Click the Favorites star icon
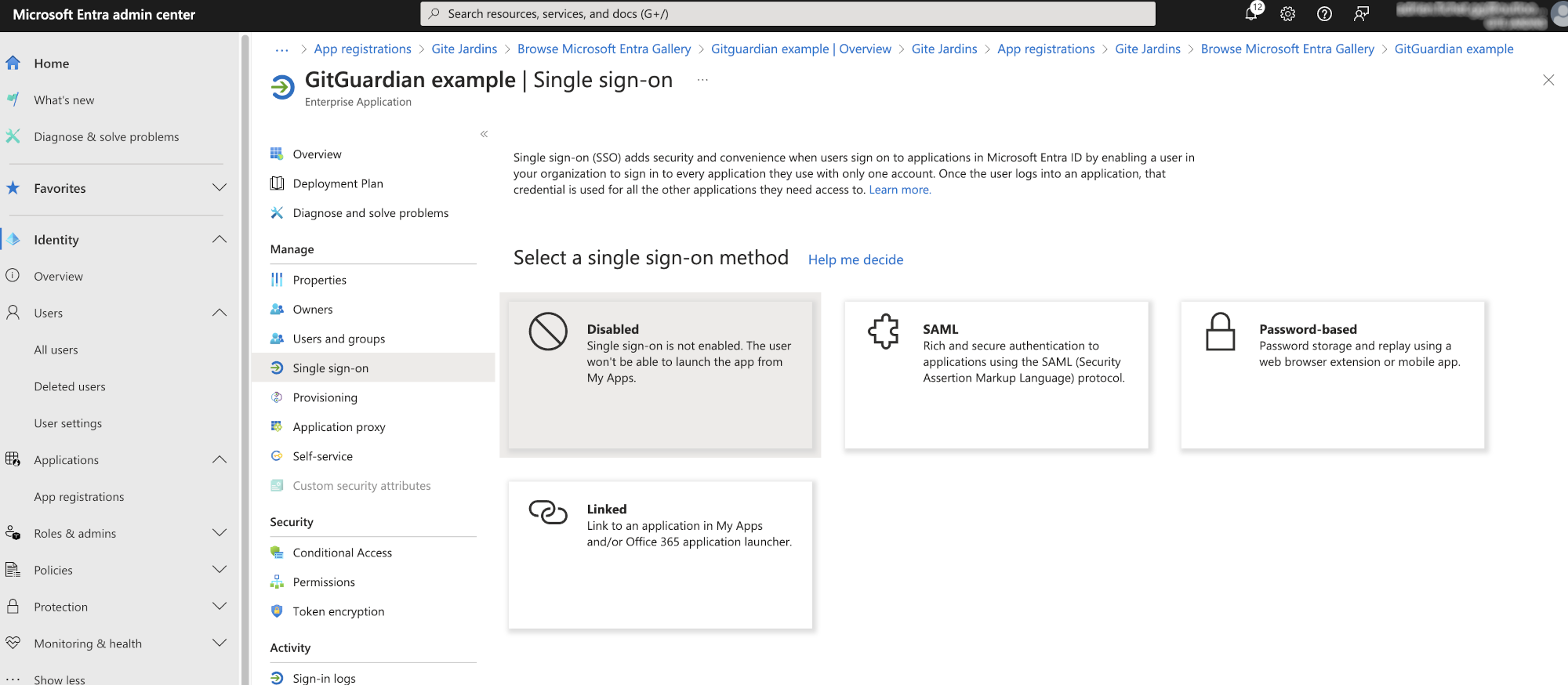Image resolution: width=1568 pixels, height=685 pixels. [13, 188]
